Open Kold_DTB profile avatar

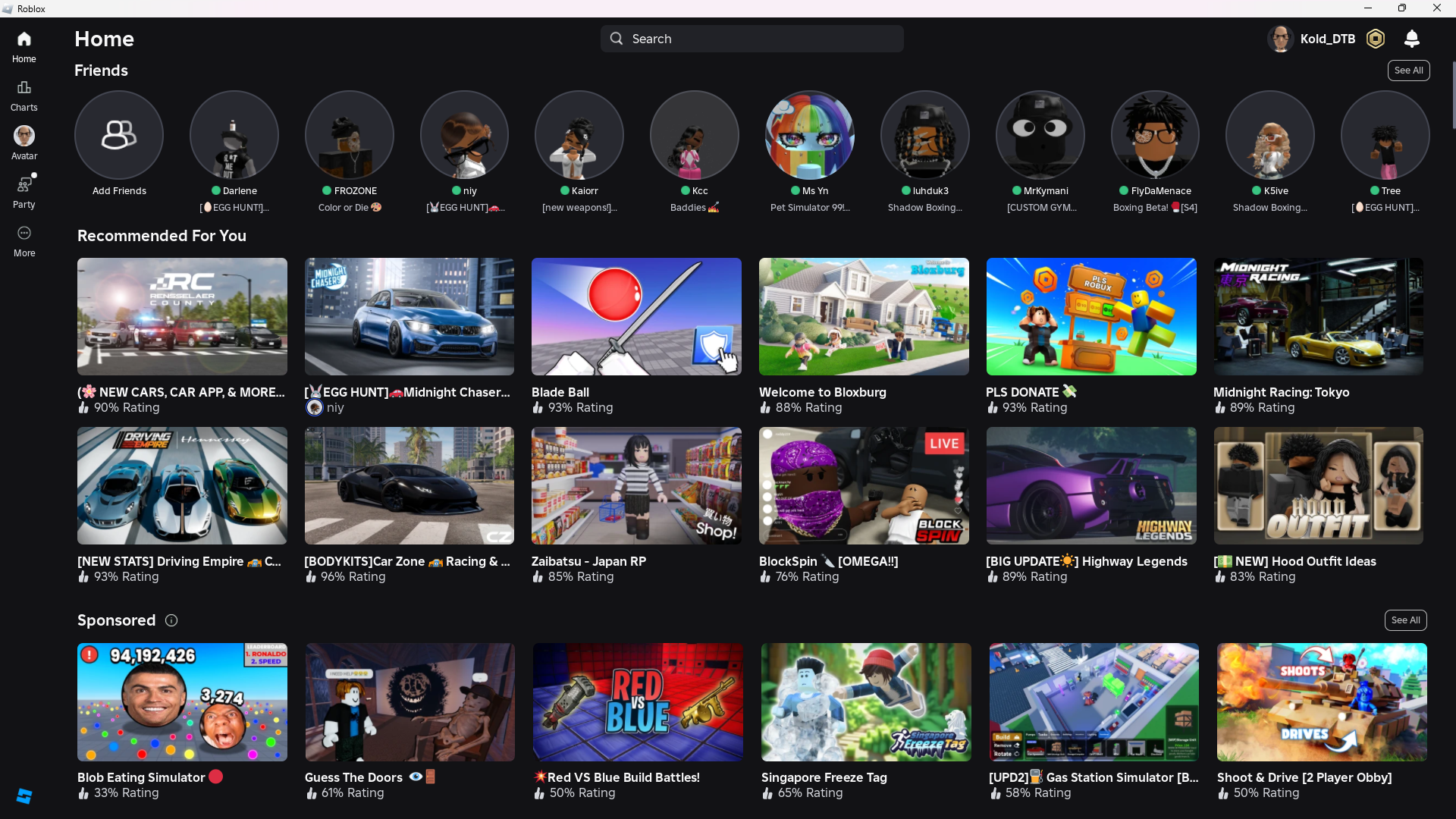1281,39
